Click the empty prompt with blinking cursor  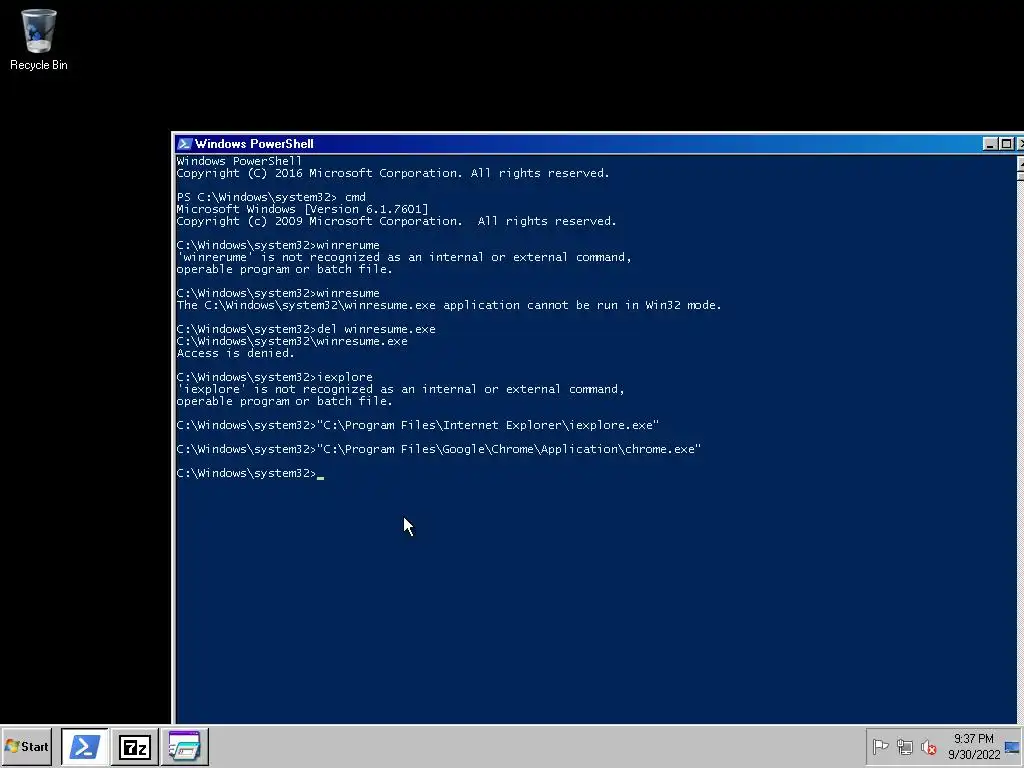[x=250, y=473]
